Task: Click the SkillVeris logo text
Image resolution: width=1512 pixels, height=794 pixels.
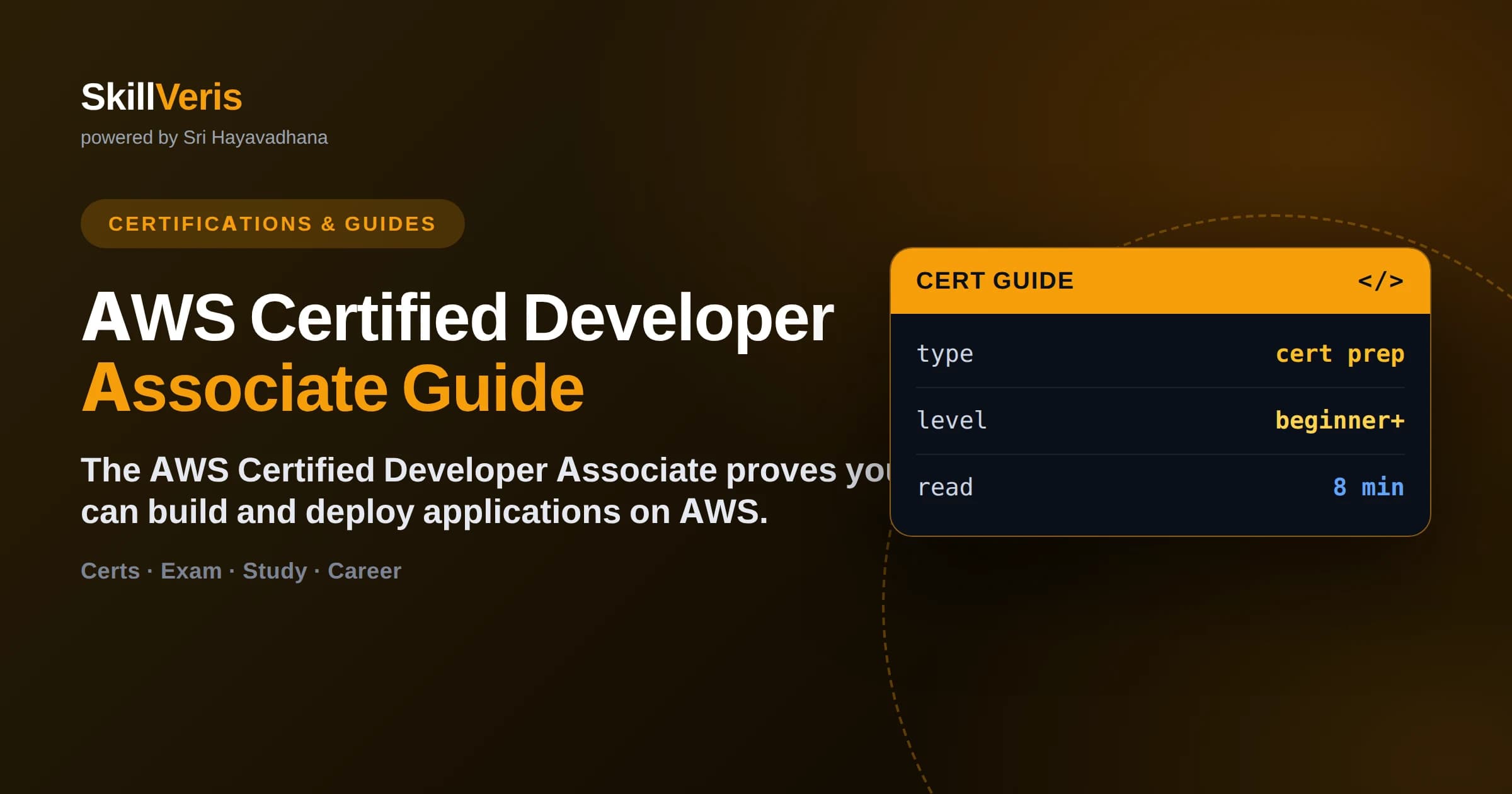Action: pyautogui.click(x=161, y=97)
